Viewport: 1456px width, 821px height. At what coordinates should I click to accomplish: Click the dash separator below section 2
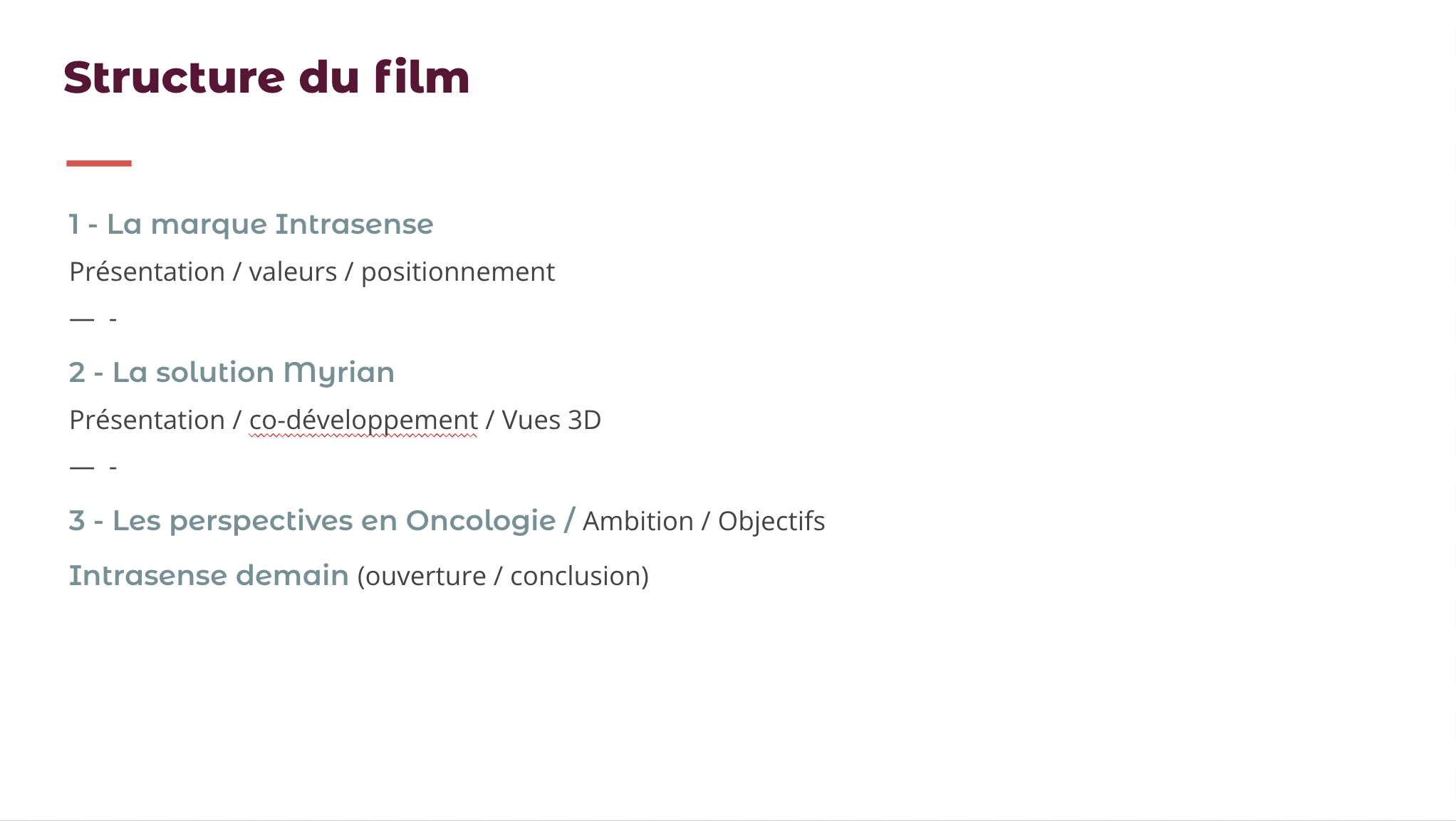click(93, 468)
